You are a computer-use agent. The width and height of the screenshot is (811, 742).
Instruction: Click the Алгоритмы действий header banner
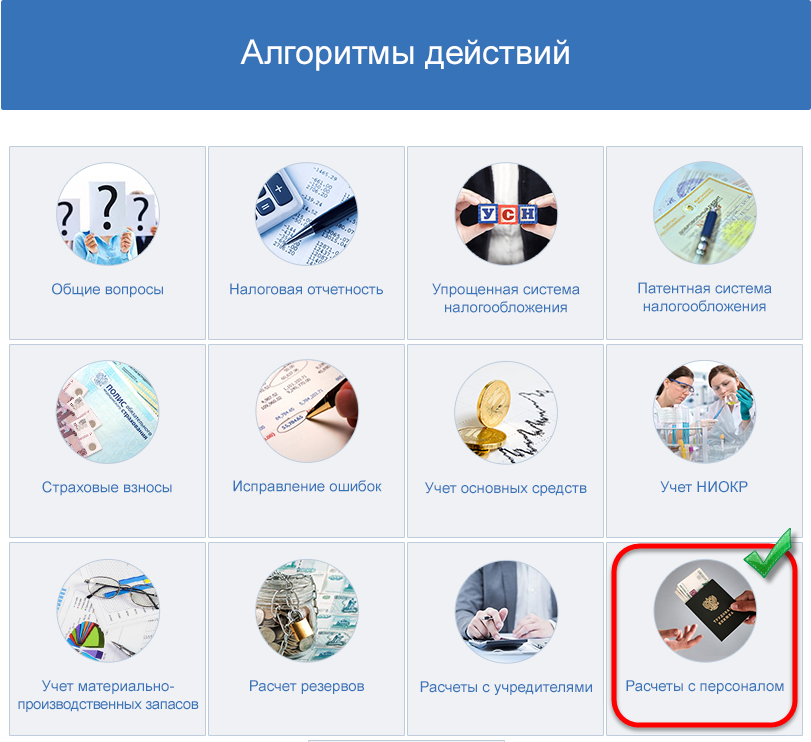tap(406, 54)
